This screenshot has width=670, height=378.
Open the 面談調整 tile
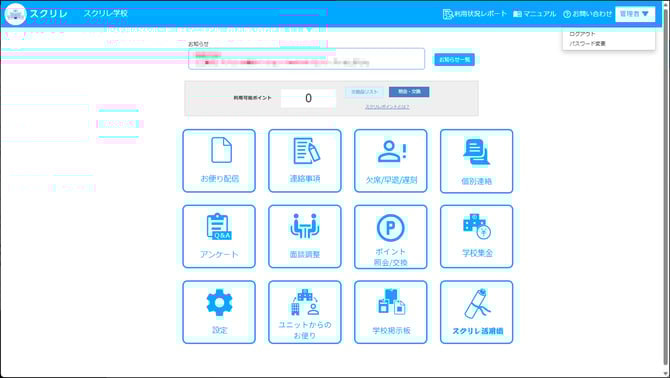(x=305, y=237)
